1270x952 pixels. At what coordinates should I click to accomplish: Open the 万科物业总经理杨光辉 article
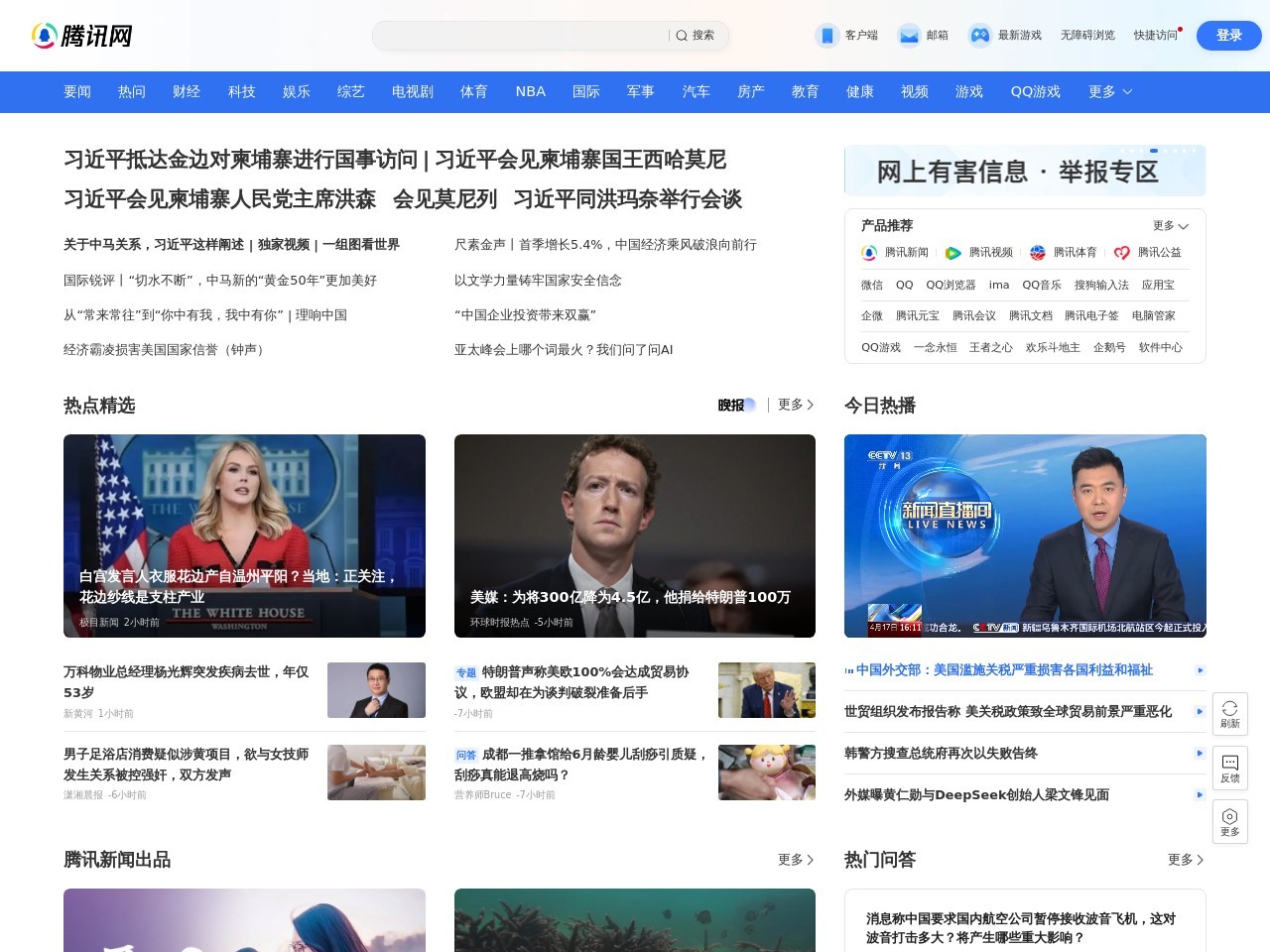(x=187, y=682)
